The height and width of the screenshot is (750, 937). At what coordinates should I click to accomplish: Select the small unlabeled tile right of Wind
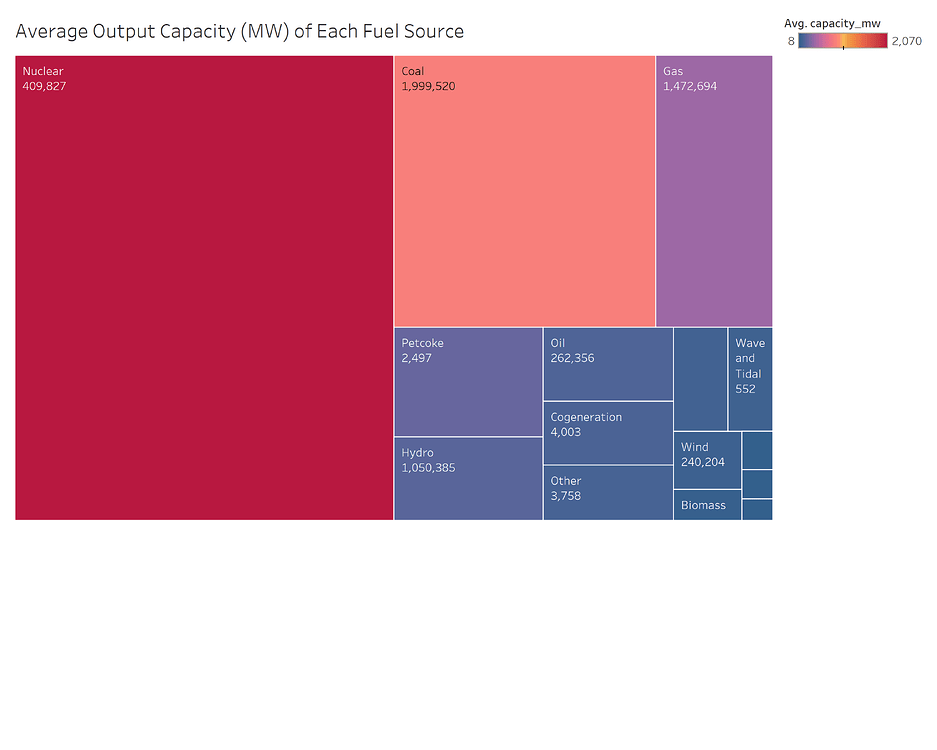click(x=757, y=450)
